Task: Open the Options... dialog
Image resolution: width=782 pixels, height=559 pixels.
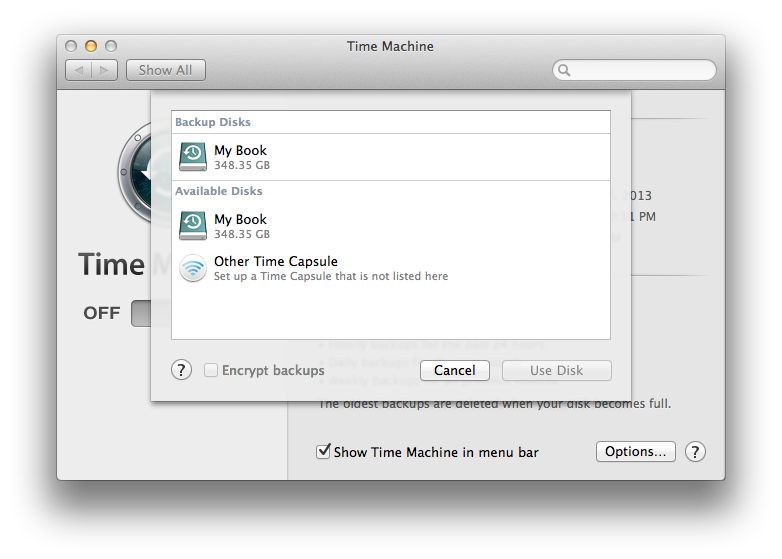Action: click(x=636, y=451)
